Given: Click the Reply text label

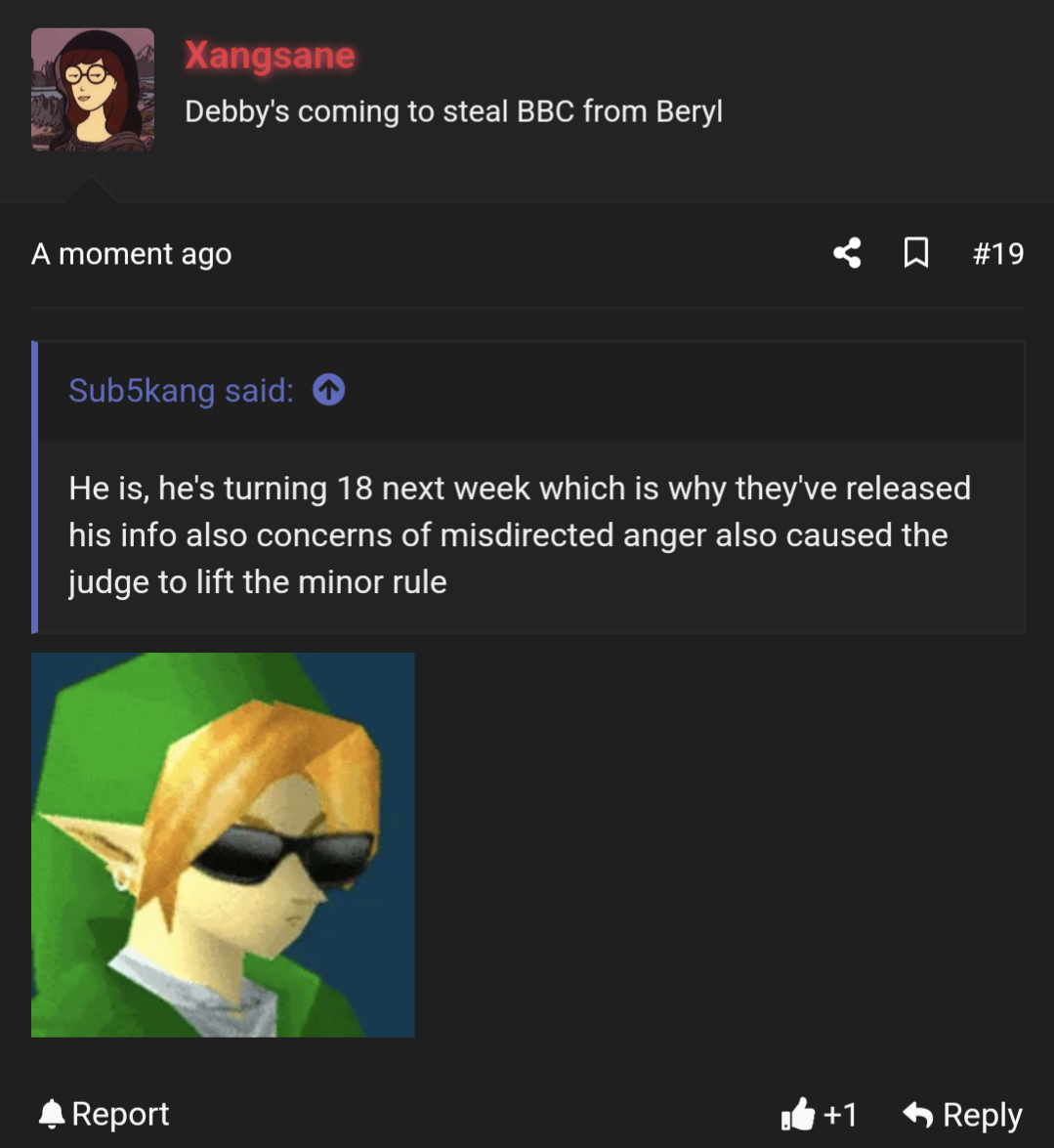Looking at the screenshot, I should 982,1114.
